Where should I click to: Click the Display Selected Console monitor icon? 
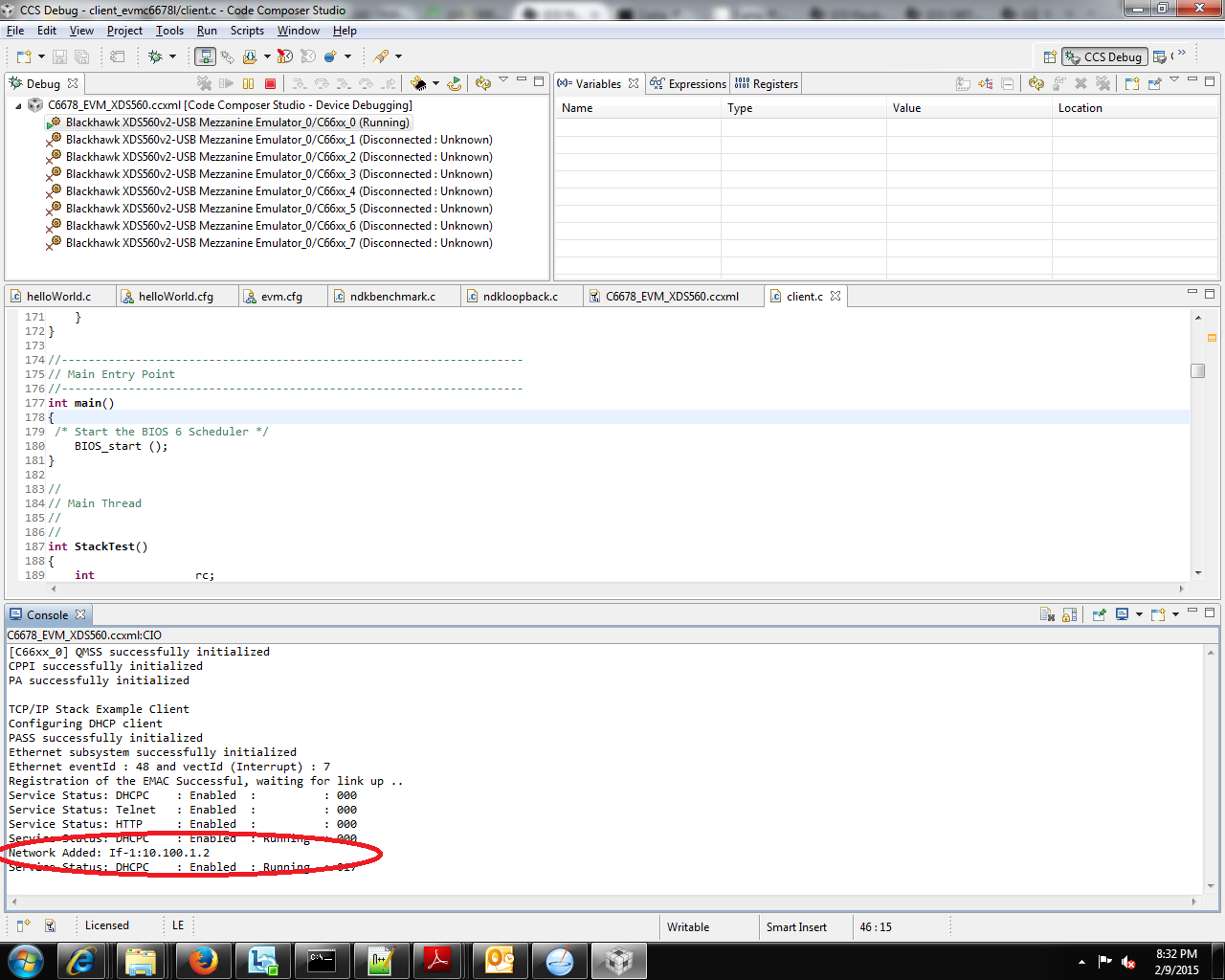(x=1122, y=615)
